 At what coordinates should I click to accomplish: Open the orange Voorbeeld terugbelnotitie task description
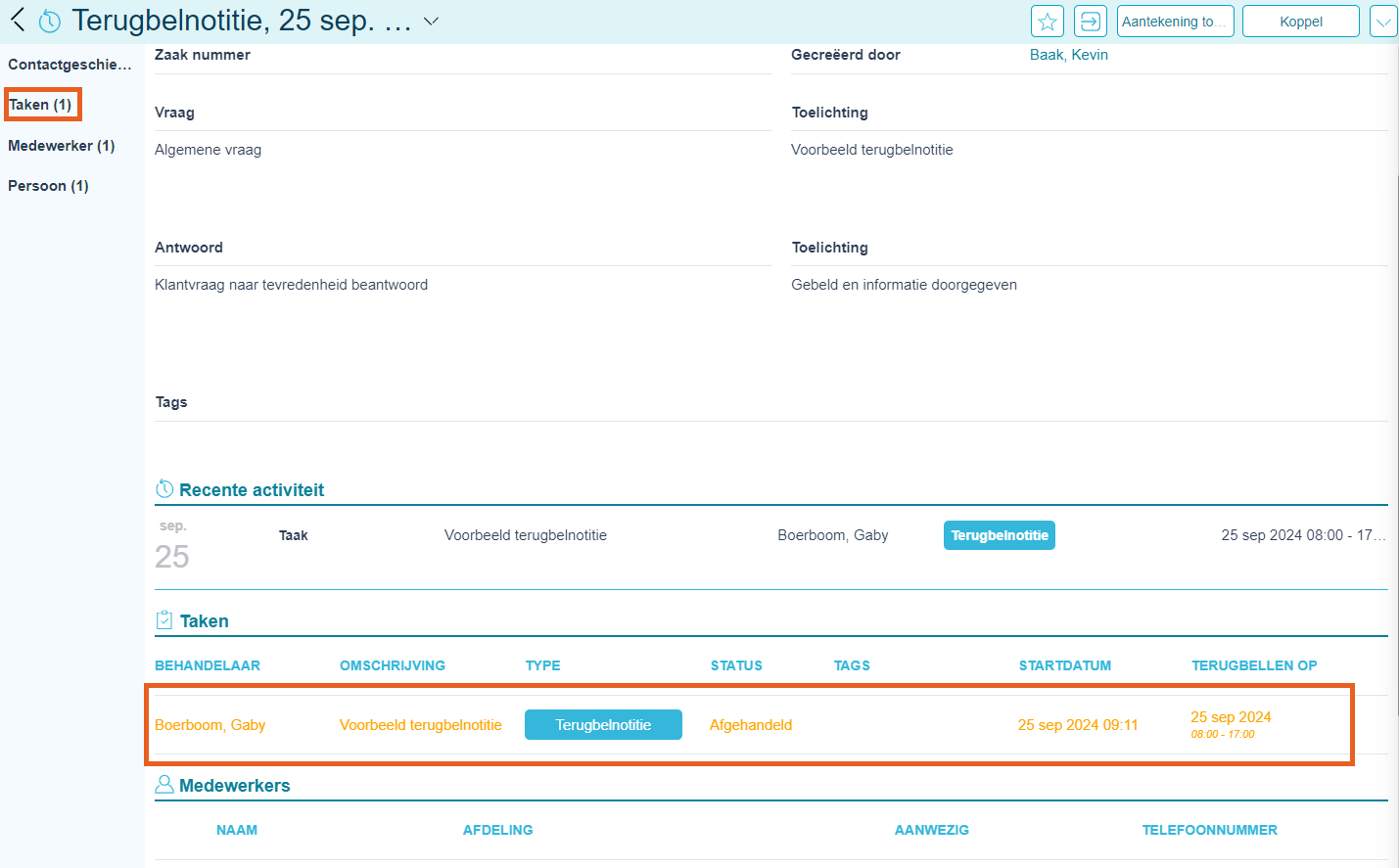click(x=421, y=725)
